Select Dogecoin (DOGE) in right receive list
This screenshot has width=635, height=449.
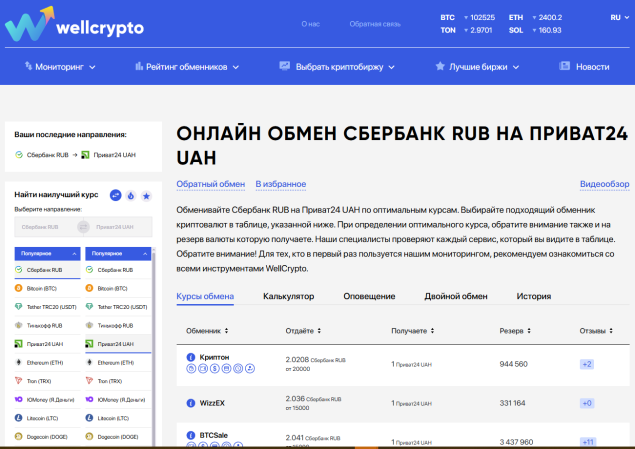tap(118, 436)
